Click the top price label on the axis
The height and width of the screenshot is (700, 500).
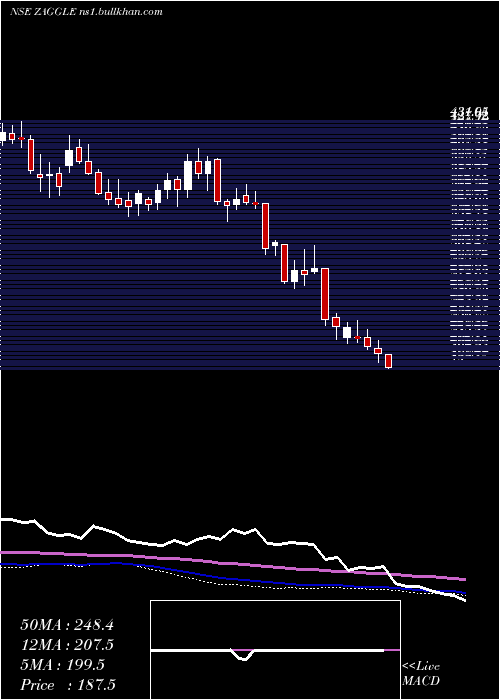pos(470,112)
